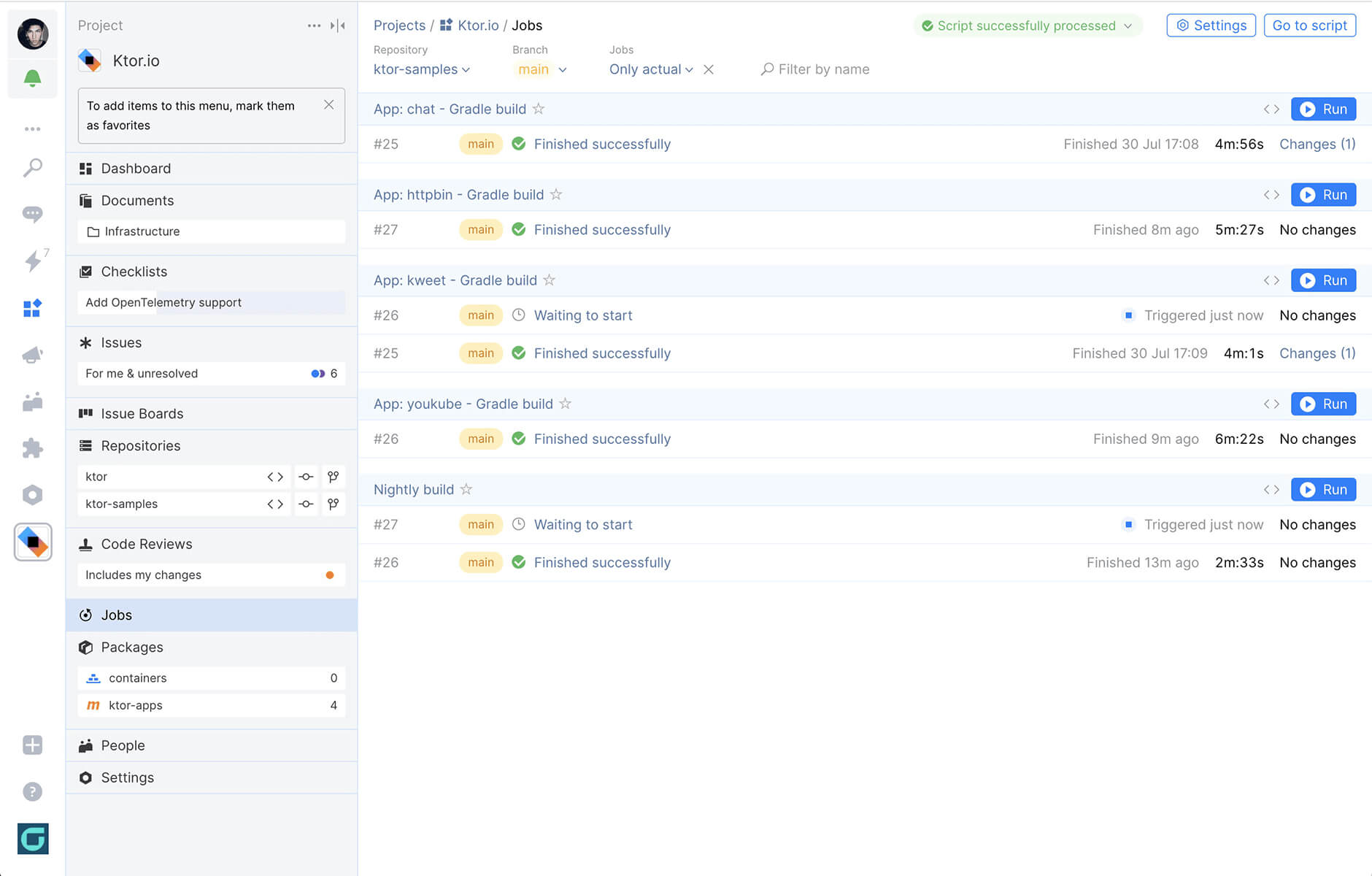Click the Go to script button
The width and height of the screenshot is (1372, 876).
click(x=1309, y=25)
